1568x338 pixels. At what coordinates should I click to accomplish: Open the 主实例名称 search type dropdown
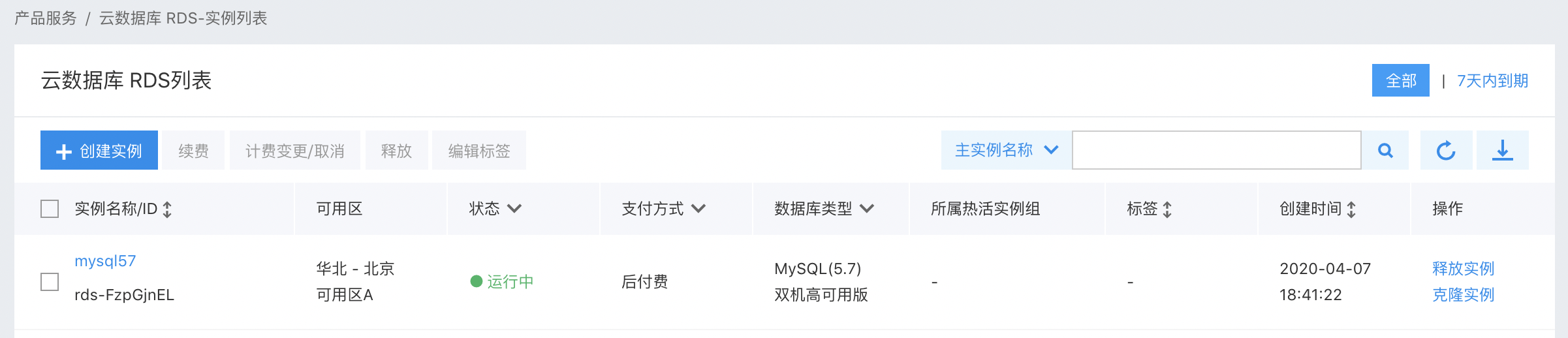[x=1006, y=150]
